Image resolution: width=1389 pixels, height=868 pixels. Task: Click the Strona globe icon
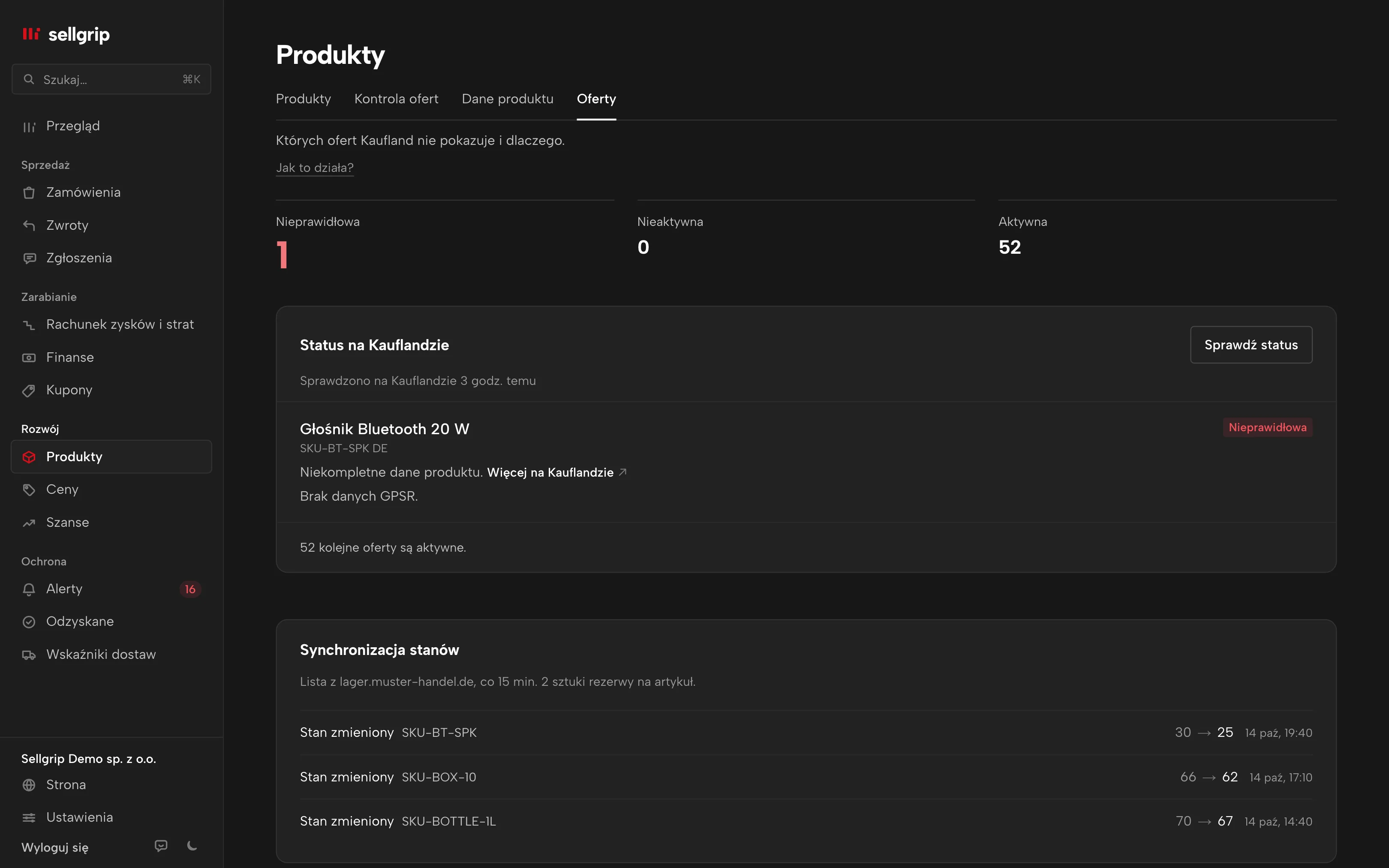click(x=29, y=785)
